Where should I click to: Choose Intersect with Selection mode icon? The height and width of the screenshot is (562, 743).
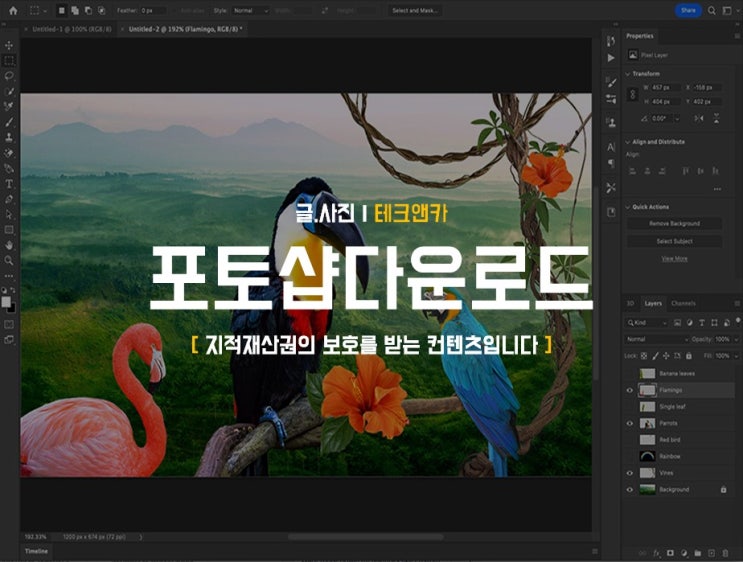click(x=101, y=10)
